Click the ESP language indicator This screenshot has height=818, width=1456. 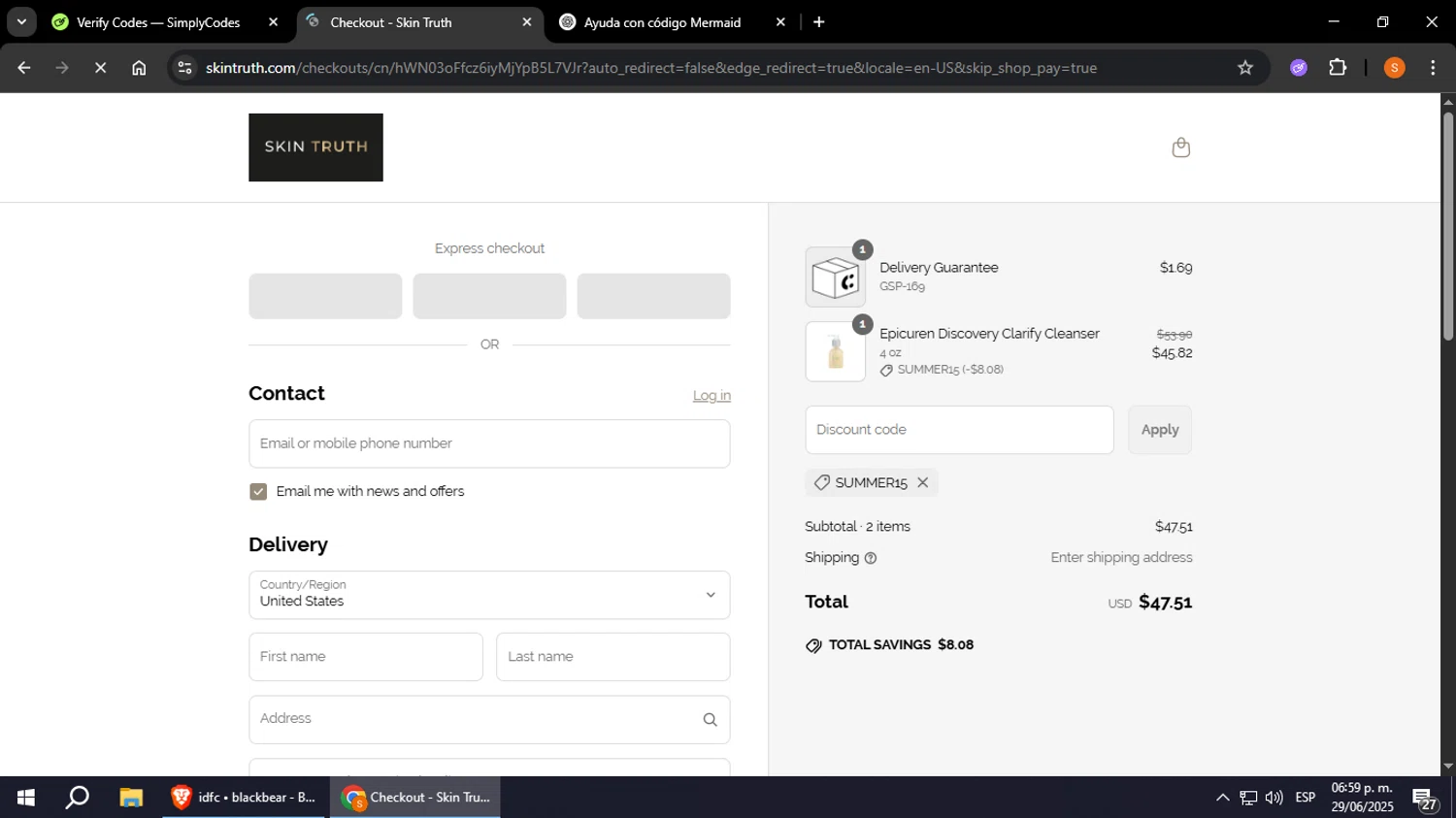[1306, 798]
